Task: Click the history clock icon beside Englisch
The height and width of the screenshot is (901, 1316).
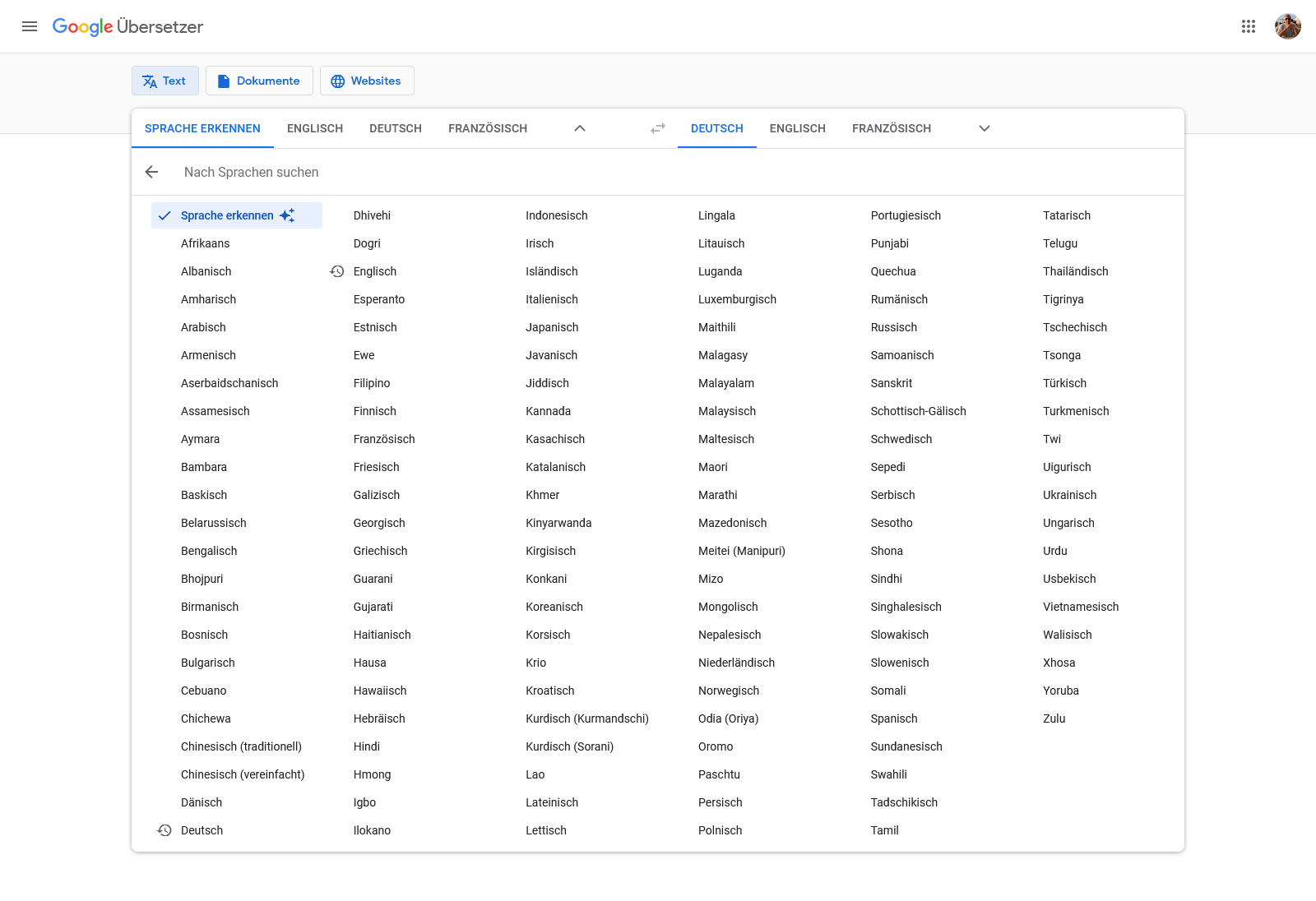Action: (x=337, y=271)
